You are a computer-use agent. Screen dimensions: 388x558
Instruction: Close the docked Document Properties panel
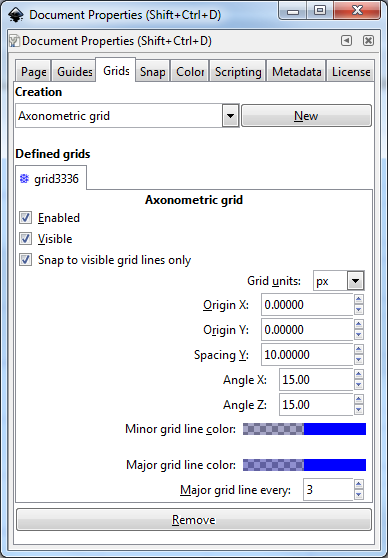coord(368,41)
